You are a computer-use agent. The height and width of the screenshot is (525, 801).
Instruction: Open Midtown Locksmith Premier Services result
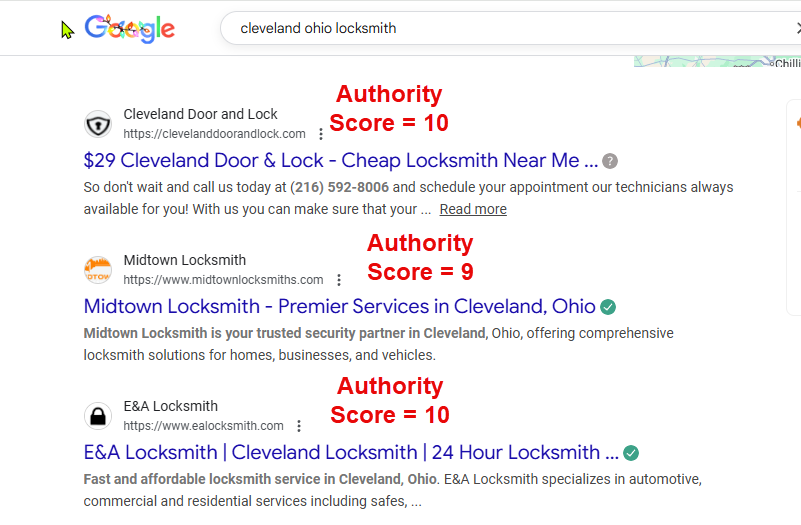pos(339,307)
